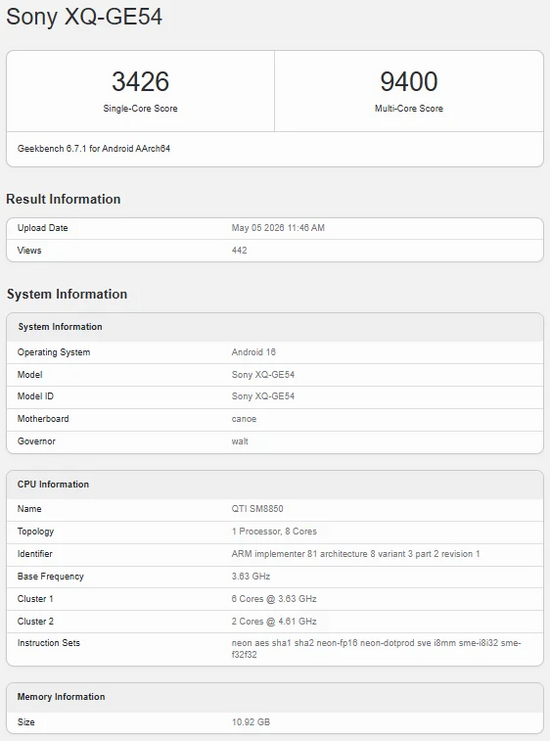
Task: Click the Operating System value Android 16
Action: point(253,352)
